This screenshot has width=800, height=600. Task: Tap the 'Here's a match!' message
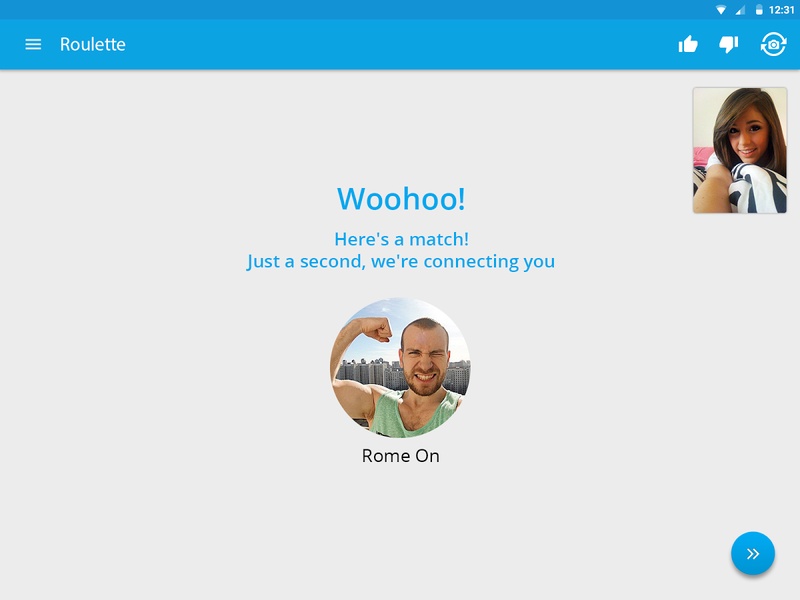coord(402,239)
